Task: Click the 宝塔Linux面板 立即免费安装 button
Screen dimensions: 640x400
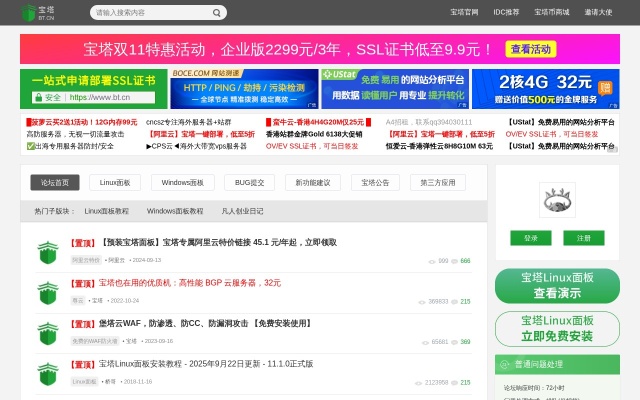Action: coord(557,328)
